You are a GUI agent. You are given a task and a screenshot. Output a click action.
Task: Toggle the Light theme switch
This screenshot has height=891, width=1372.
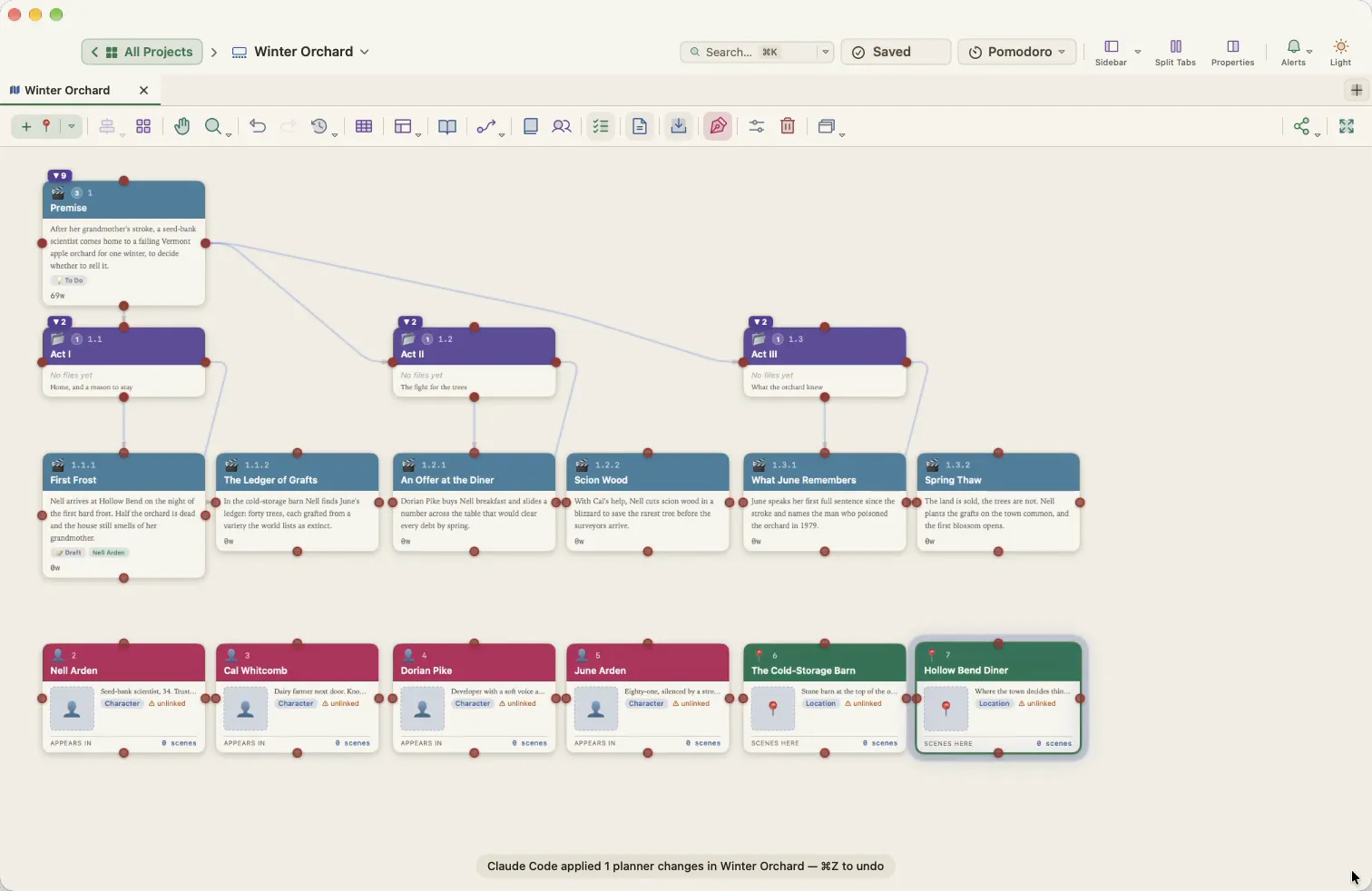pos(1340,52)
